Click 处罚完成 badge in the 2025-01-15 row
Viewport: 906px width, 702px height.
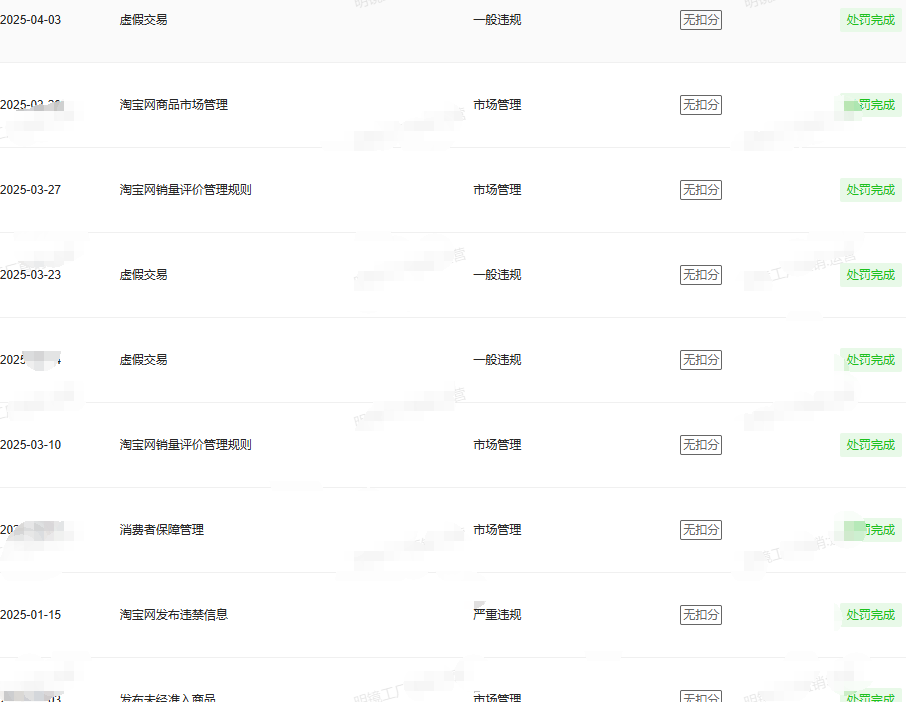[x=870, y=615]
